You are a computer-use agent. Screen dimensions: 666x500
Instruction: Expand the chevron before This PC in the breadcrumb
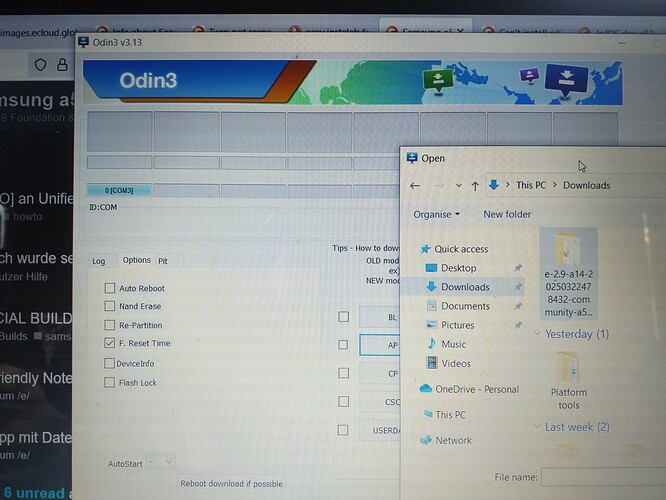tap(508, 185)
